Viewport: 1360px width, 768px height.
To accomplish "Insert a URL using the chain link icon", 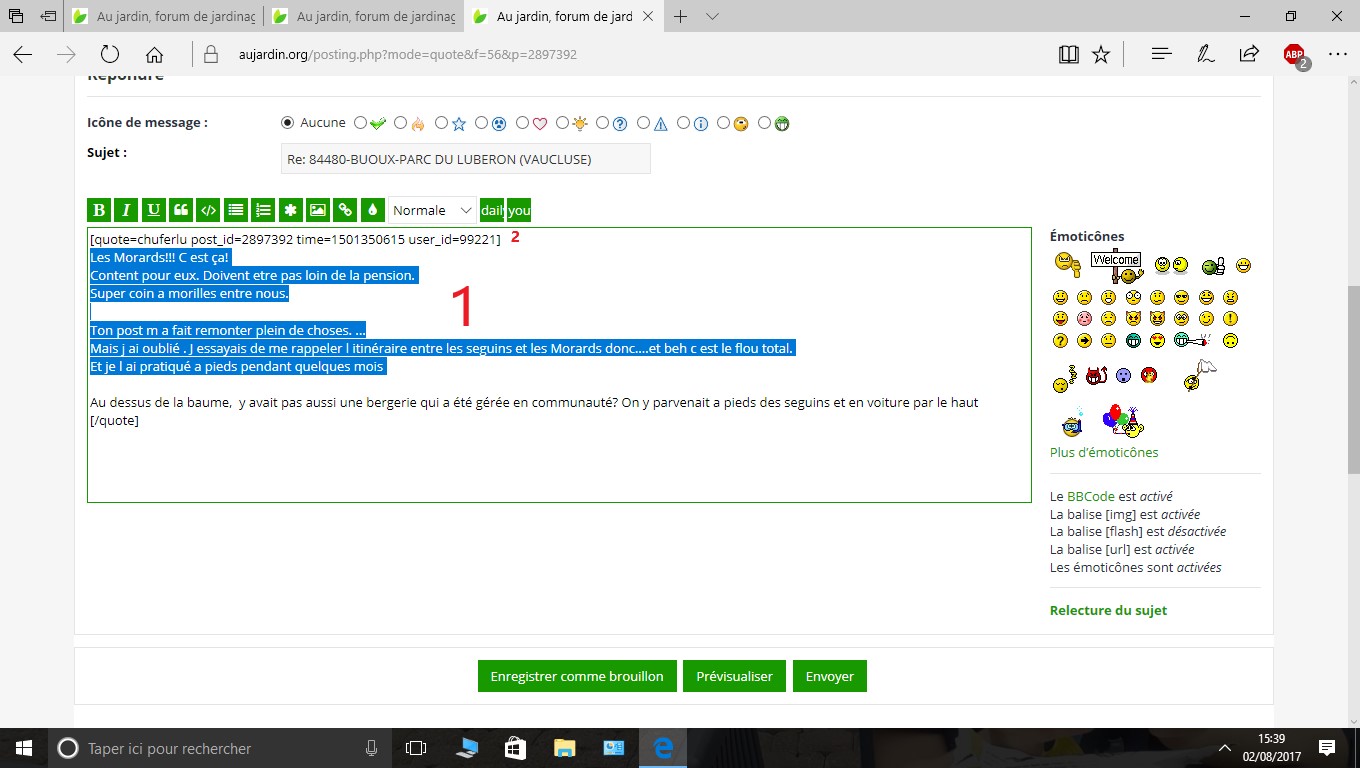I will (x=345, y=210).
